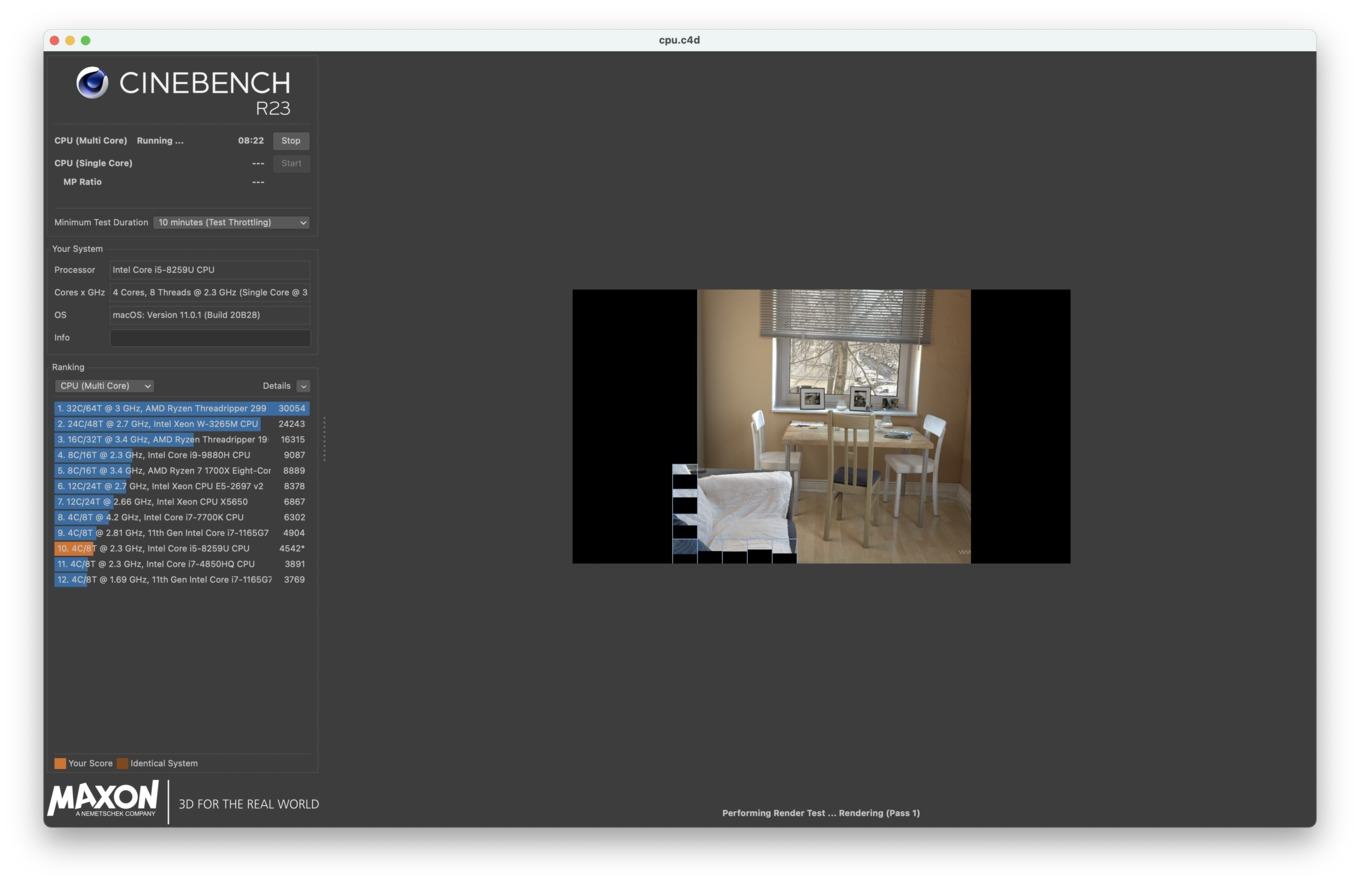
Task: Click the MP Ratio label
Action: click(82, 182)
